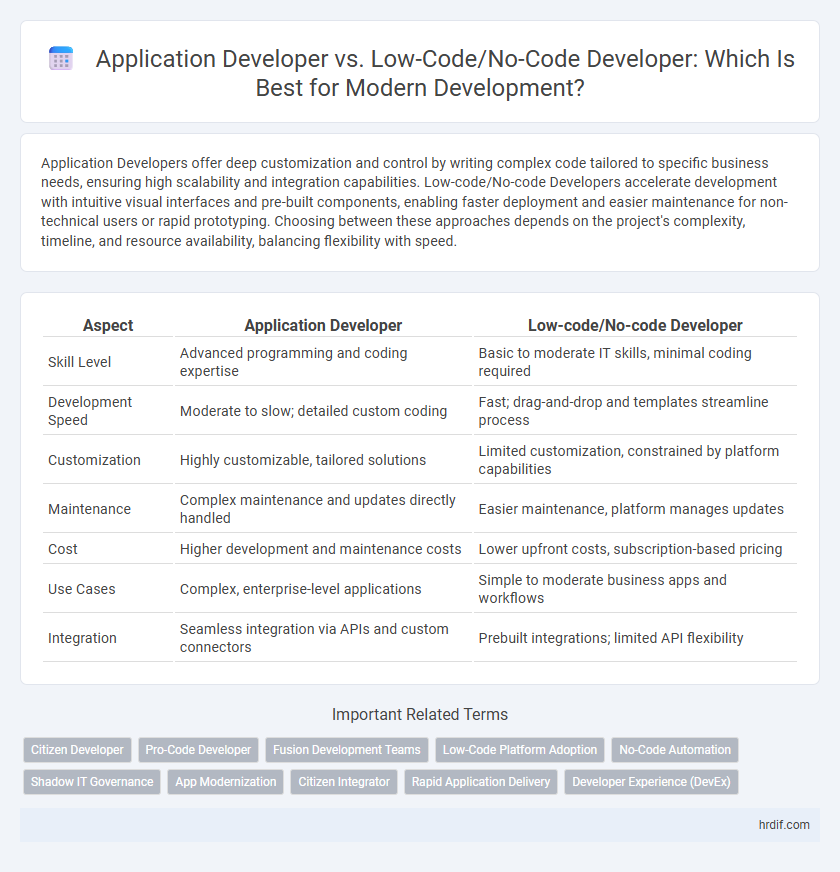The image size is (840, 872).
Task: Select the Developer Experience (DevEx) tag
Action: pyautogui.click(x=651, y=781)
